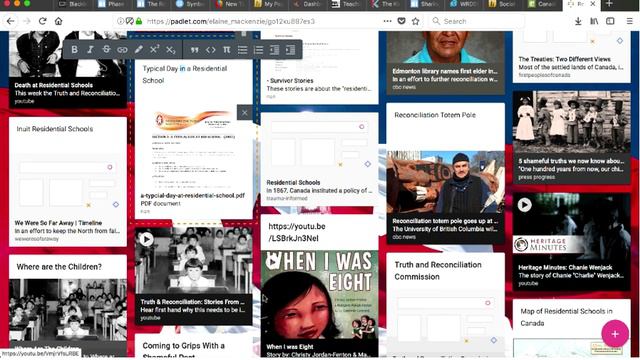Select the 'Reconciliation Totem Pole' post title
Viewport: 640px width, 360px height.
point(435,115)
